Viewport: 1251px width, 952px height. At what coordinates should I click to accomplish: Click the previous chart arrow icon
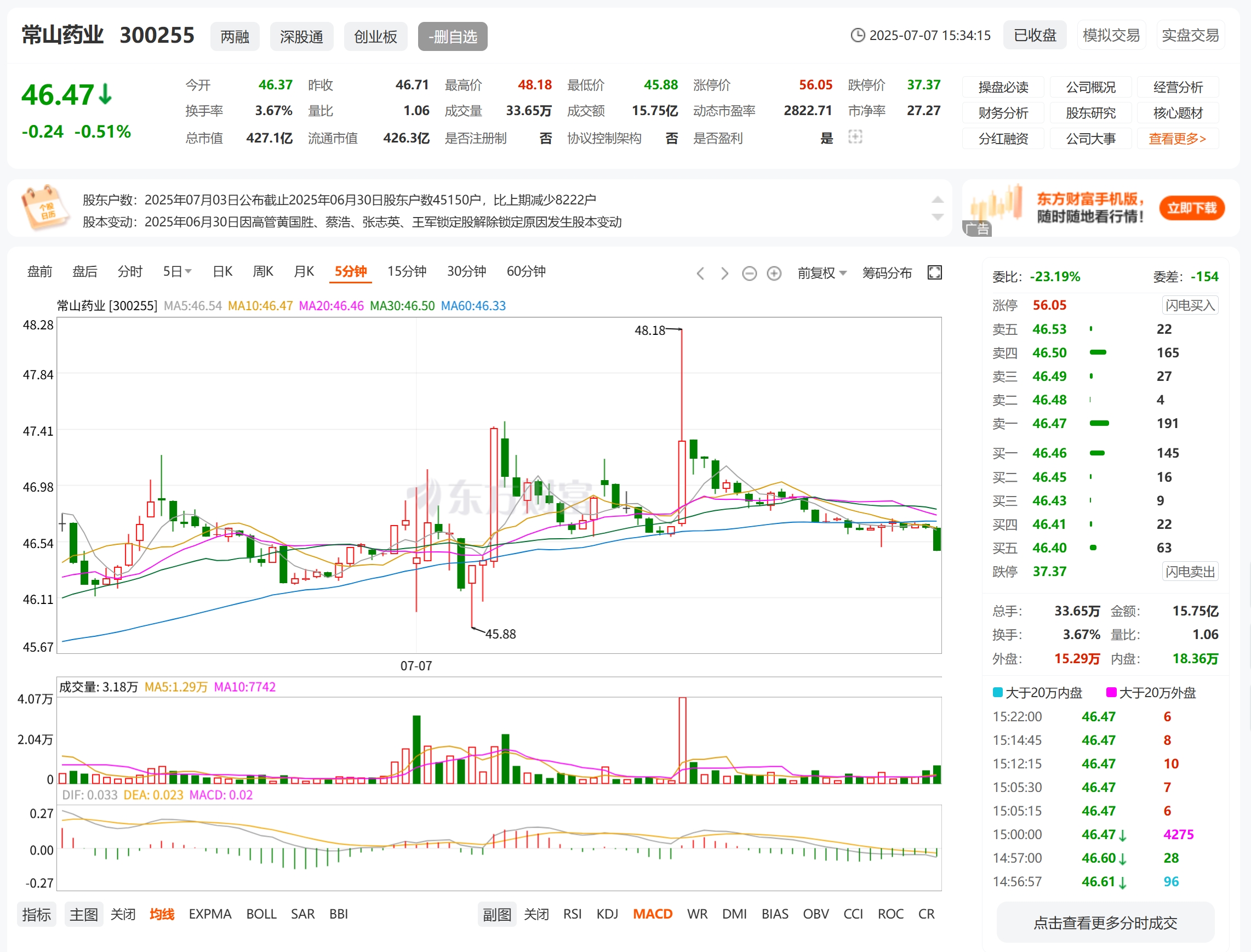tap(700, 273)
